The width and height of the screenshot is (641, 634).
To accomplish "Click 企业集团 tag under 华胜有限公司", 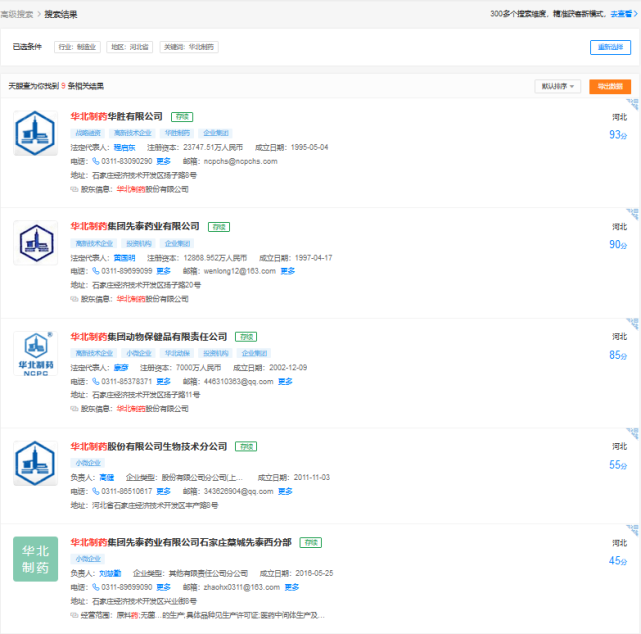I will (x=216, y=133).
